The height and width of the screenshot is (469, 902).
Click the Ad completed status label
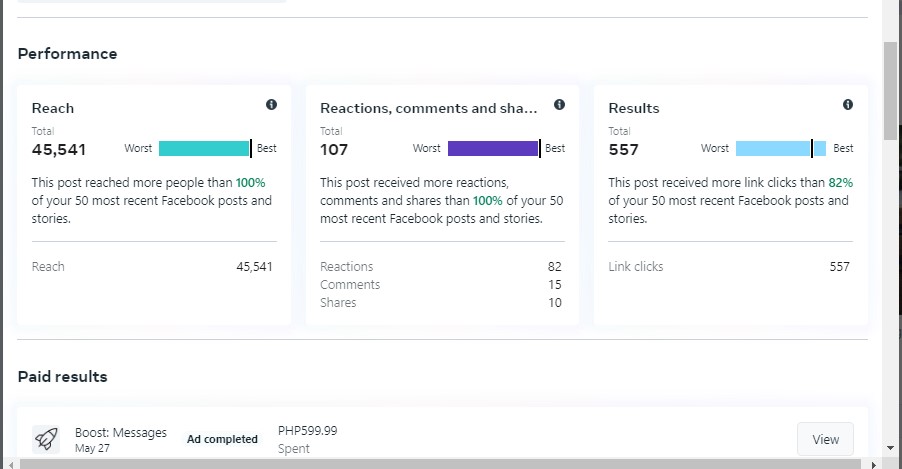click(222, 439)
